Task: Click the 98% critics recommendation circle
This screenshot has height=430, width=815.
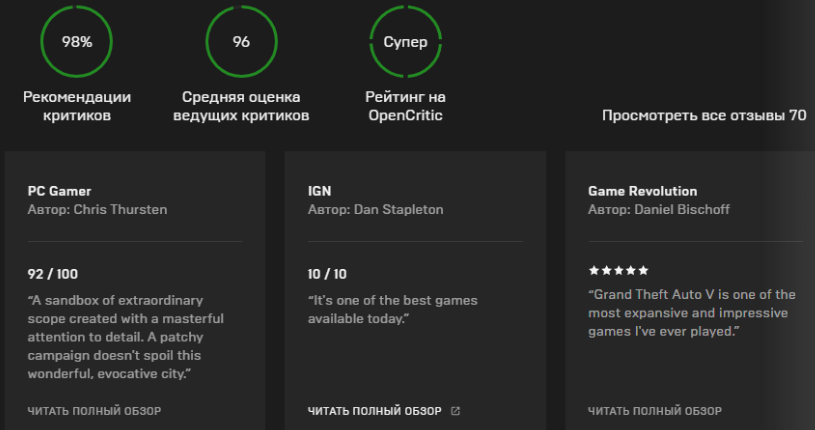Action: pyautogui.click(x=76, y=42)
